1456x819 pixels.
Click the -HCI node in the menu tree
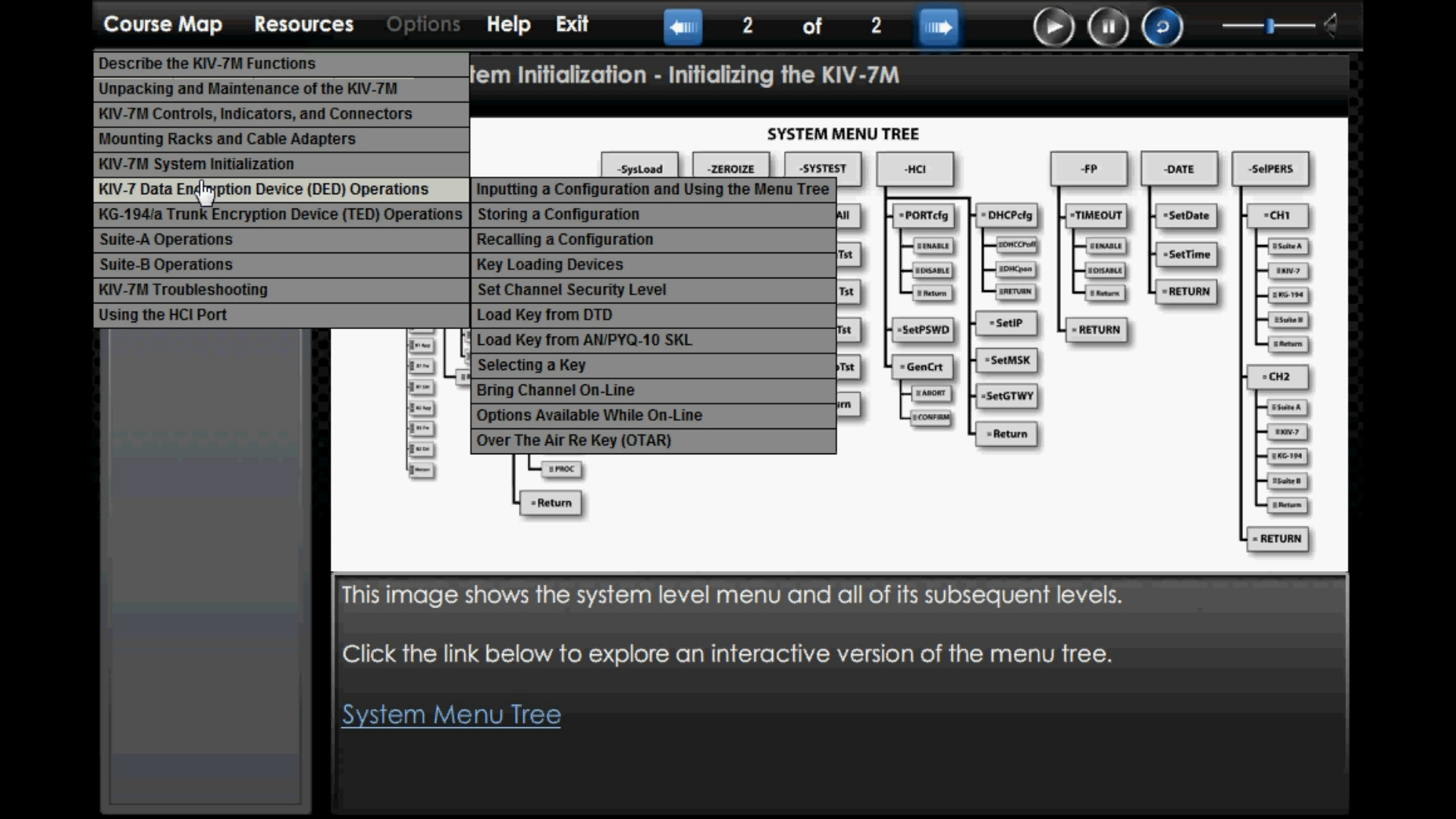[x=915, y=168]
